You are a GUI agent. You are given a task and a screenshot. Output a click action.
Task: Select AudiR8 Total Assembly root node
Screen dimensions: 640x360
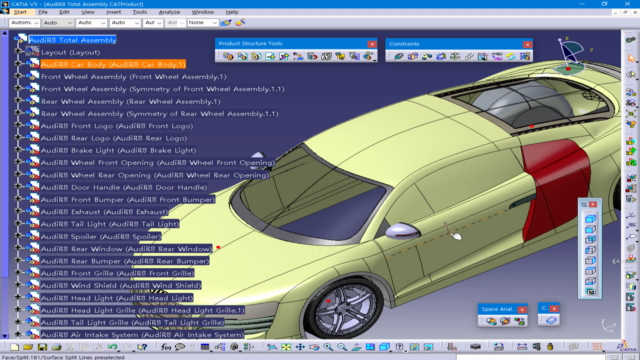point(73,40)
